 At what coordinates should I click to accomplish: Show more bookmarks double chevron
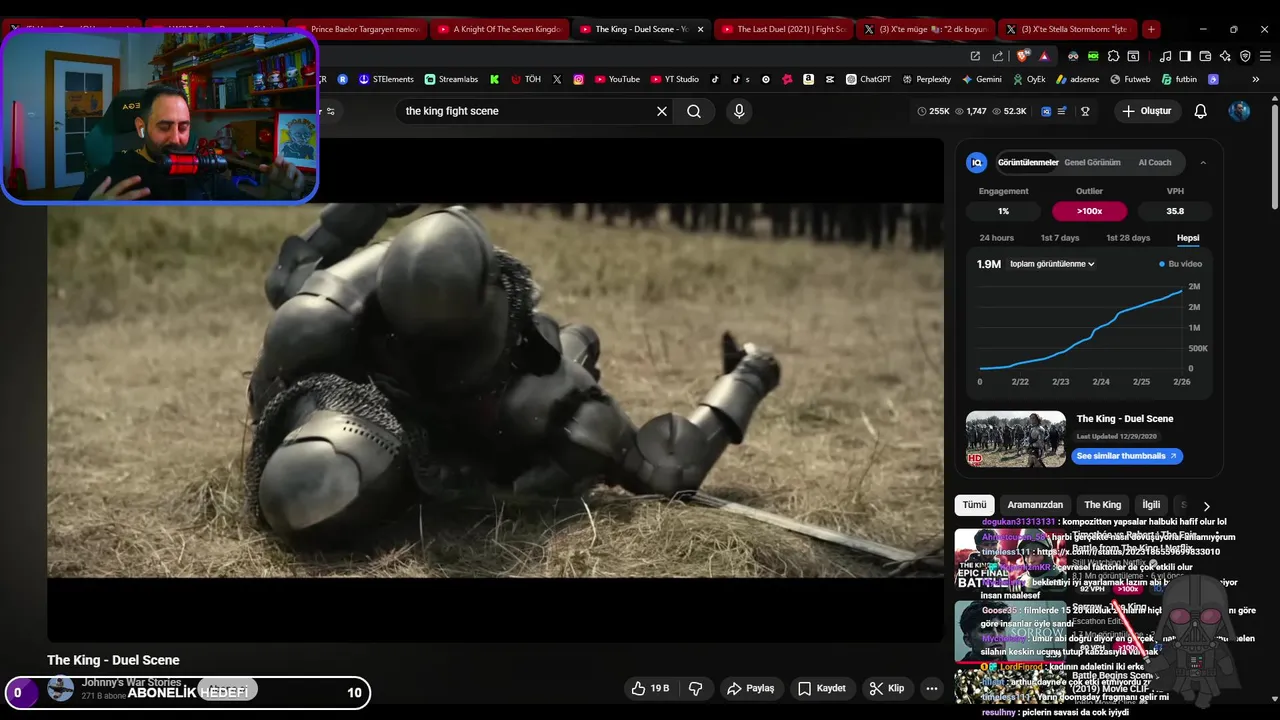[x=1255, y=79]
